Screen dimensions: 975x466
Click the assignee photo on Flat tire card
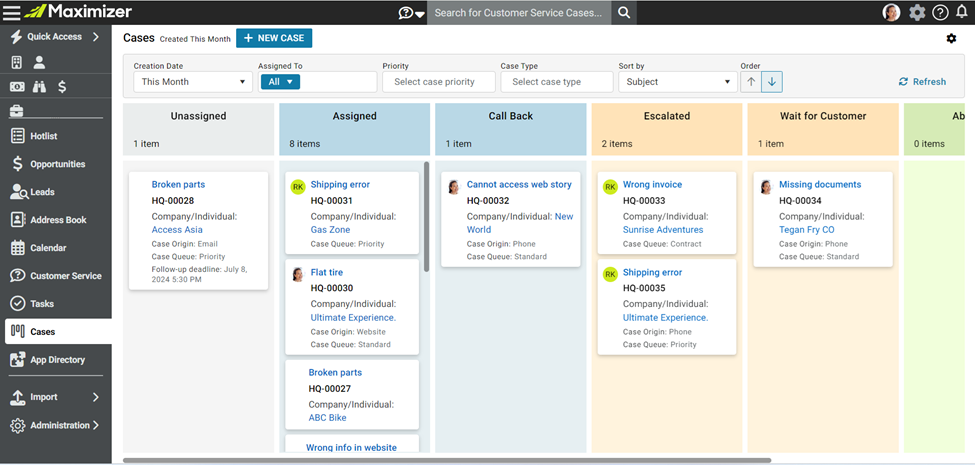[298, 274]
